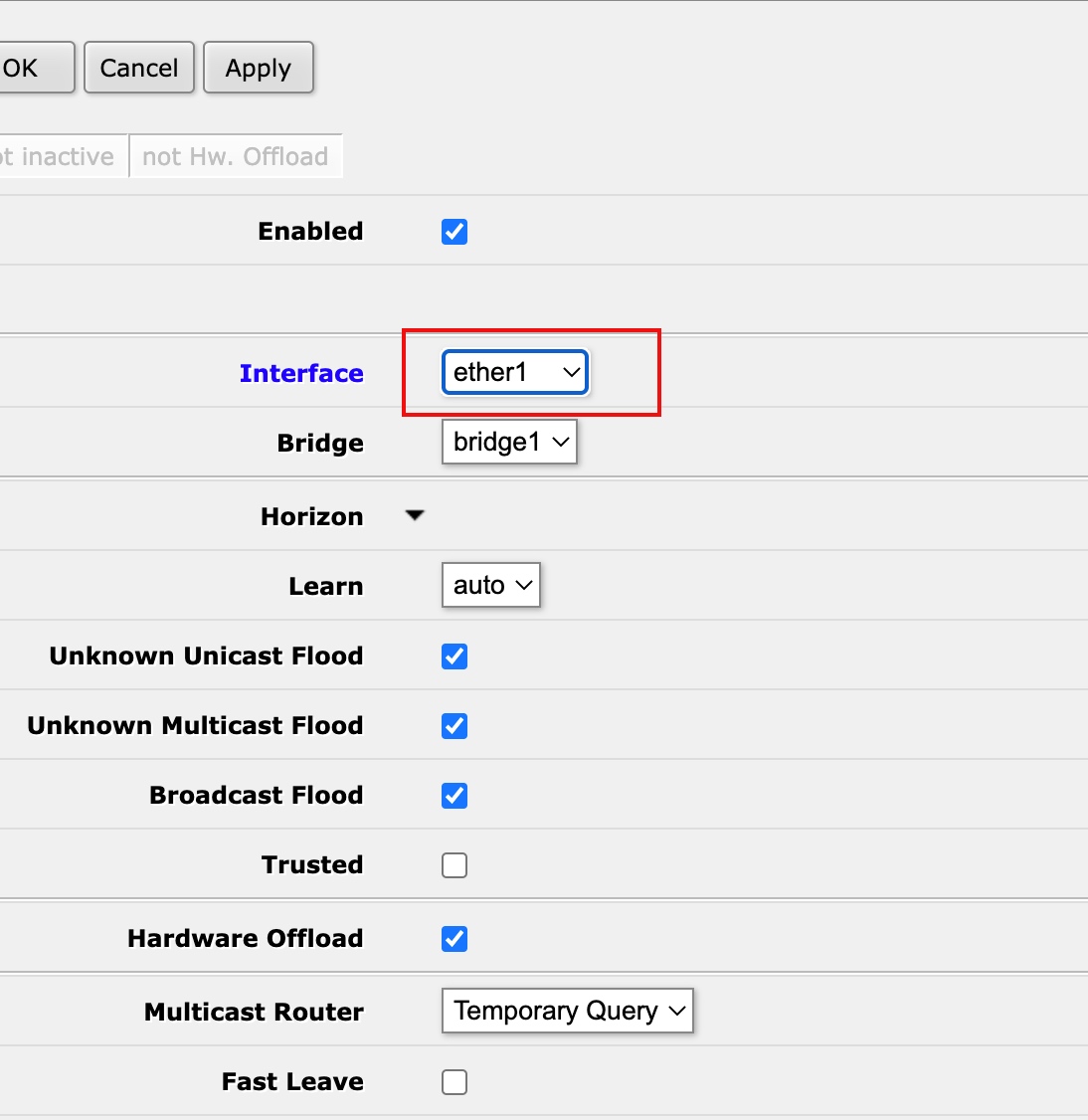This screenshot has height=1120, width=1088.
Task: Disable the Hardware Offload checkbox
Action: [x=454, y=939]
